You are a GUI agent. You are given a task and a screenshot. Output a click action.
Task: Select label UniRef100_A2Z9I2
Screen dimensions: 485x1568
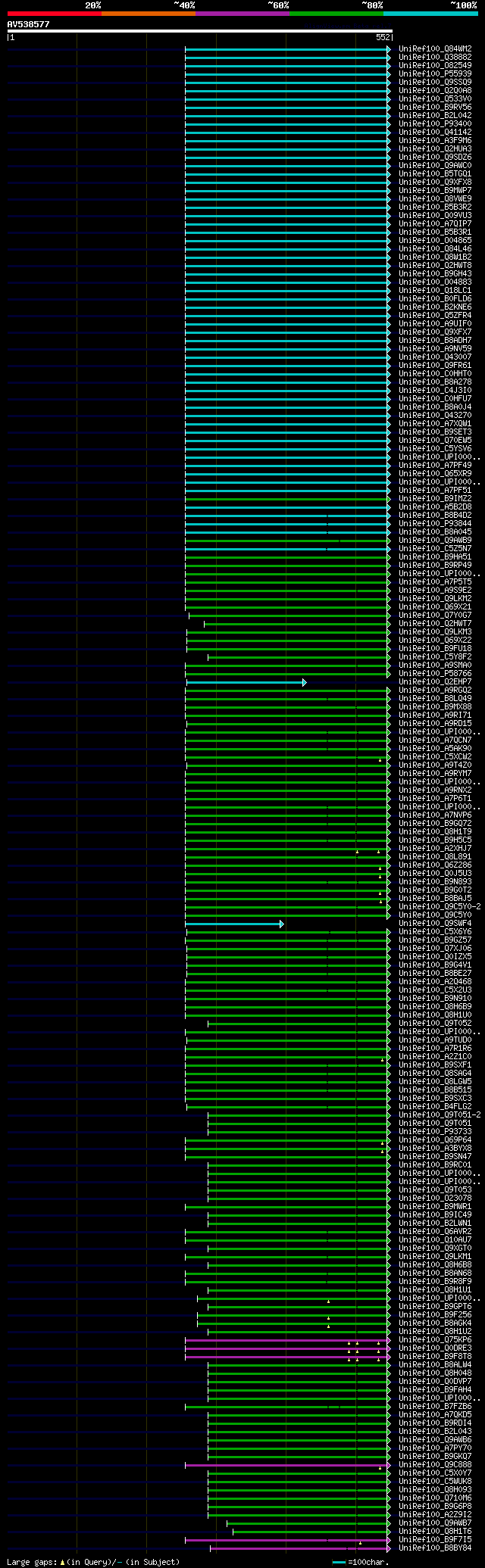(x=435, y=1515)
